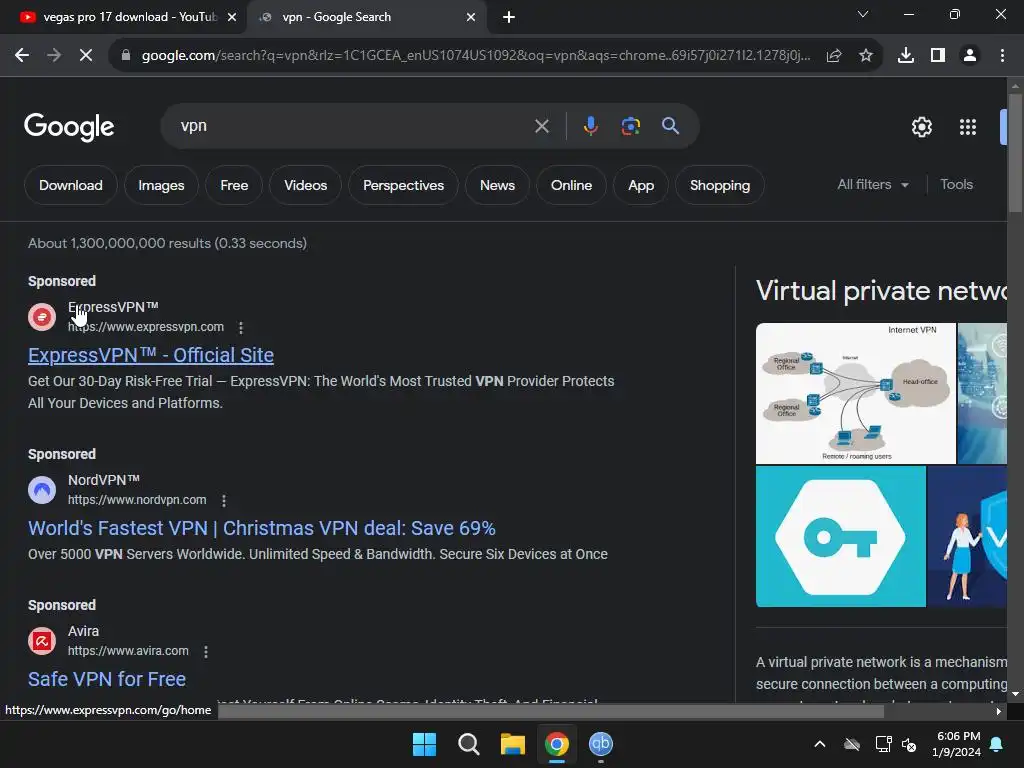This screenshot has height=768, width=1024.
Task: Switch to the vegas pro 17 download tab
Action: coord(122,18)
